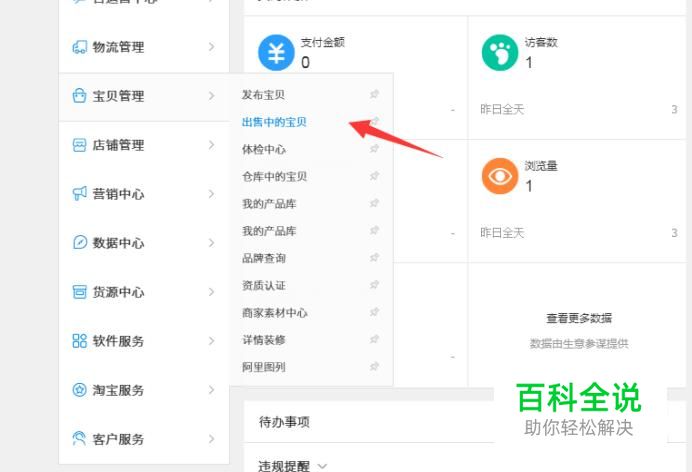This screenshot has height=472, width=692.
Task: Click the 数据中心 compass icon
Action: tap(79, 243)
